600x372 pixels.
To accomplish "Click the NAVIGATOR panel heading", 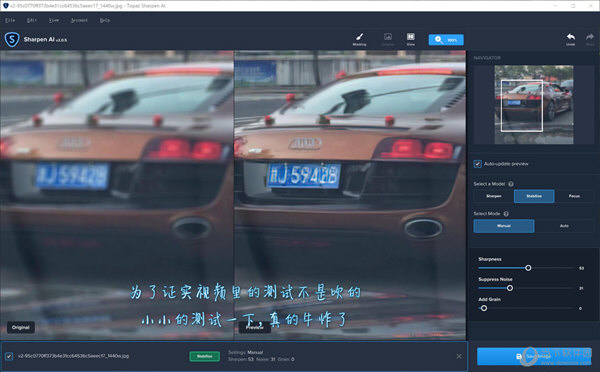I will [487, 58].
